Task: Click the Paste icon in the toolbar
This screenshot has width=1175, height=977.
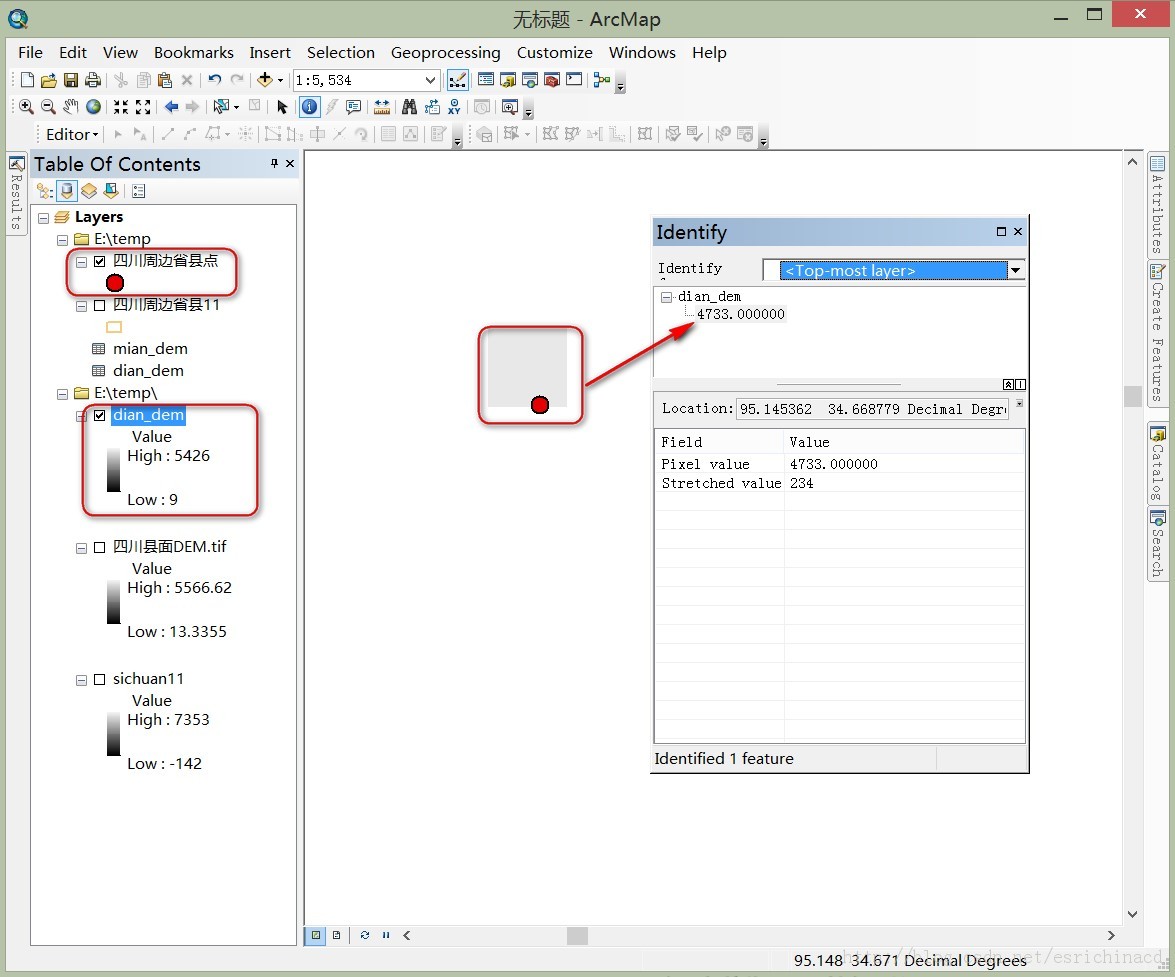Action: (x=165, y=80)
